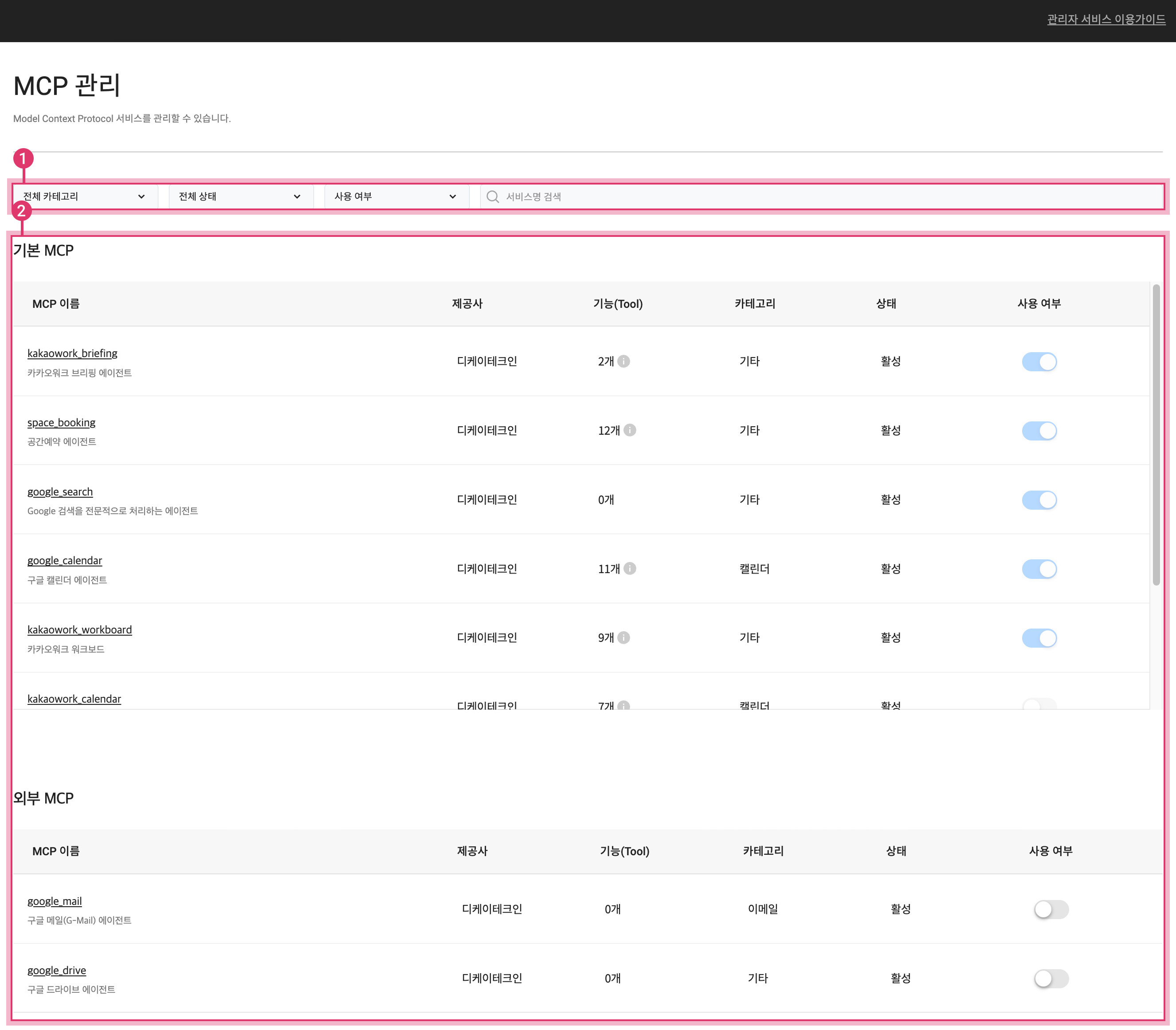The height and width of the screenshot is (1030, 1176).
Task: Open the 사용 여부 filter dropdown
Action: tap(396, 197)
